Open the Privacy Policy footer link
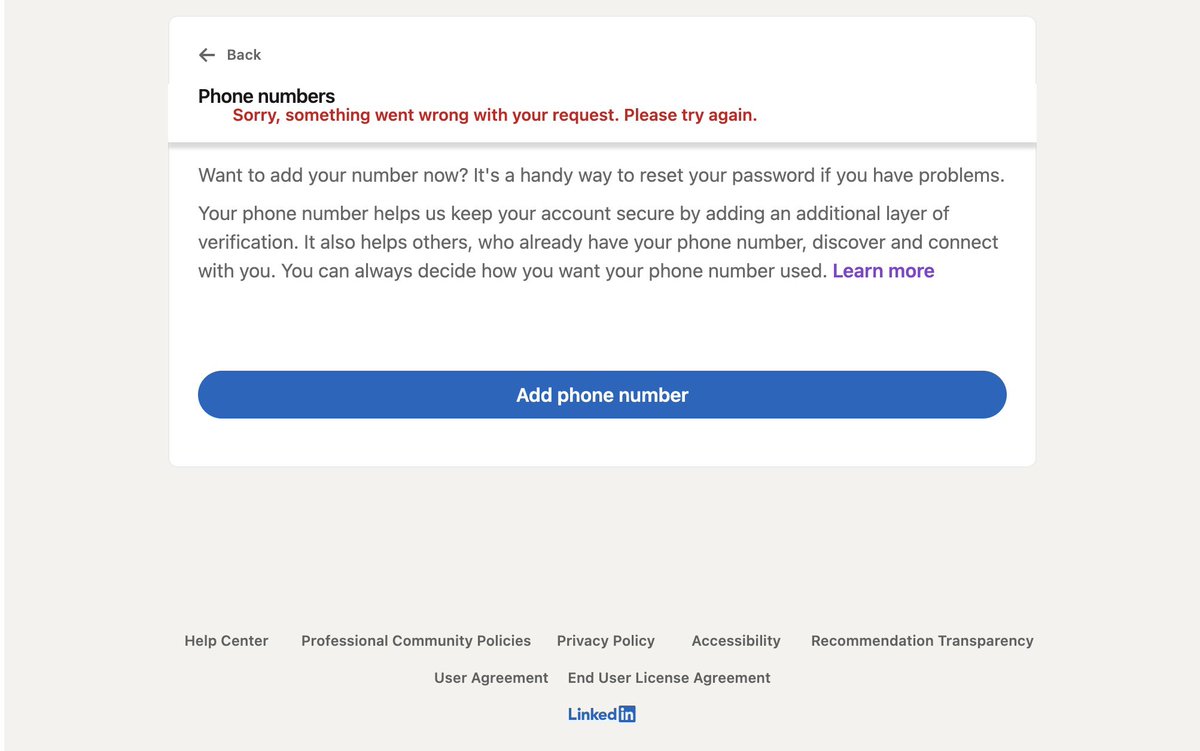This screenshot has height=751, width=1200. pyautogui.click(x=606, y=641)
